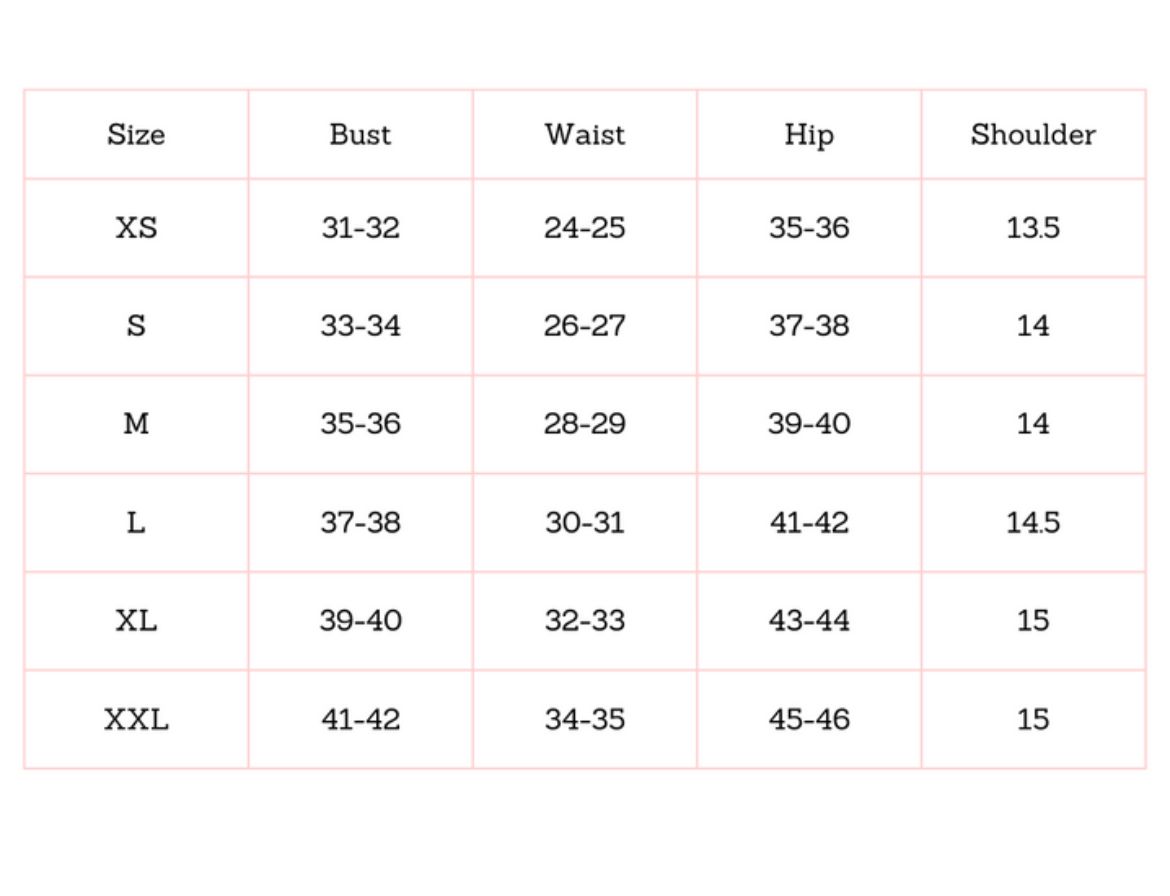Click the 31-32 bust measurement cell
Viewport: 1170px width, 896px height.
click(x=360, y=228)
